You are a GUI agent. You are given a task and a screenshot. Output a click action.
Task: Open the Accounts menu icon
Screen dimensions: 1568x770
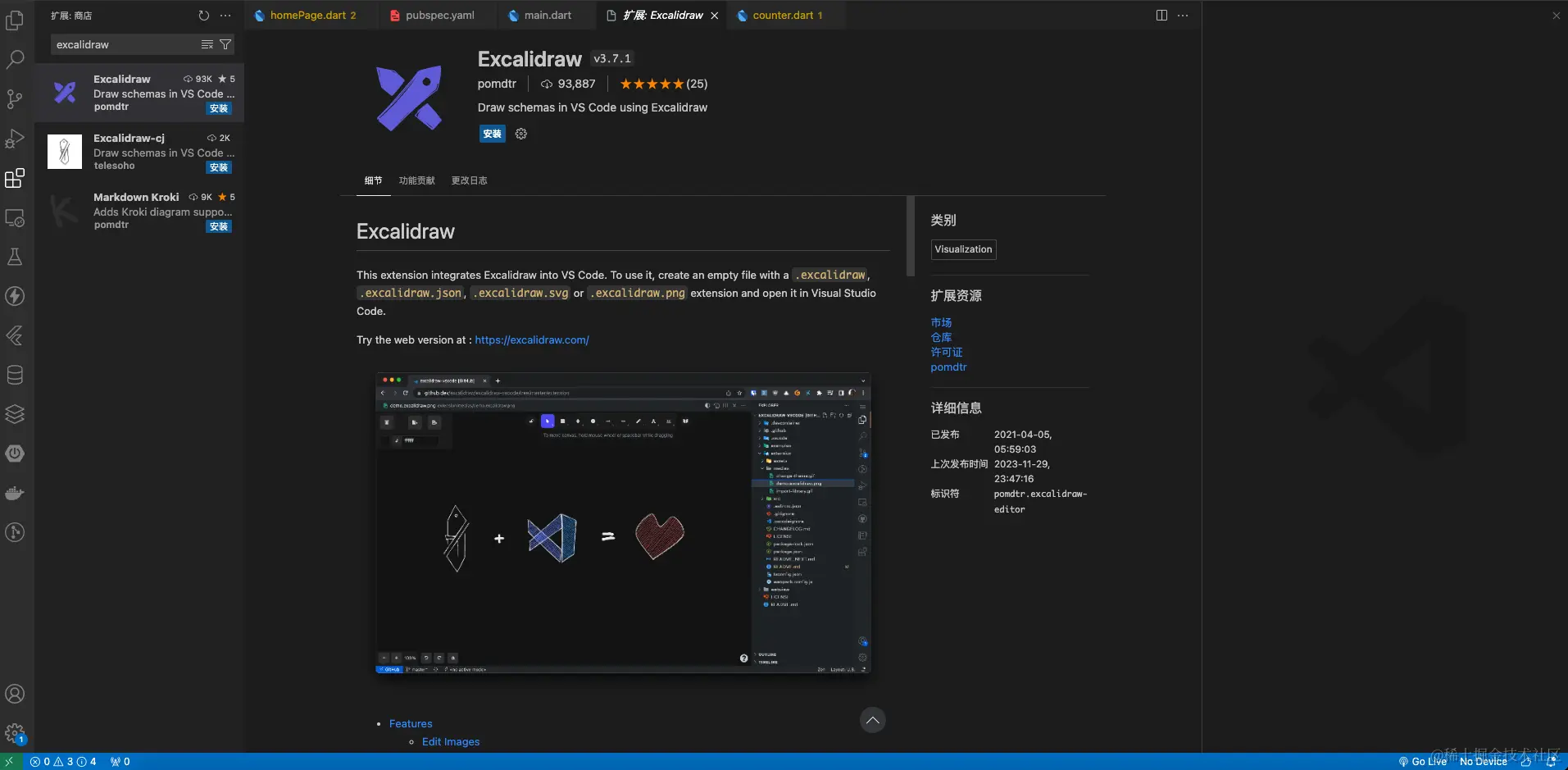[x=15, y=694]
